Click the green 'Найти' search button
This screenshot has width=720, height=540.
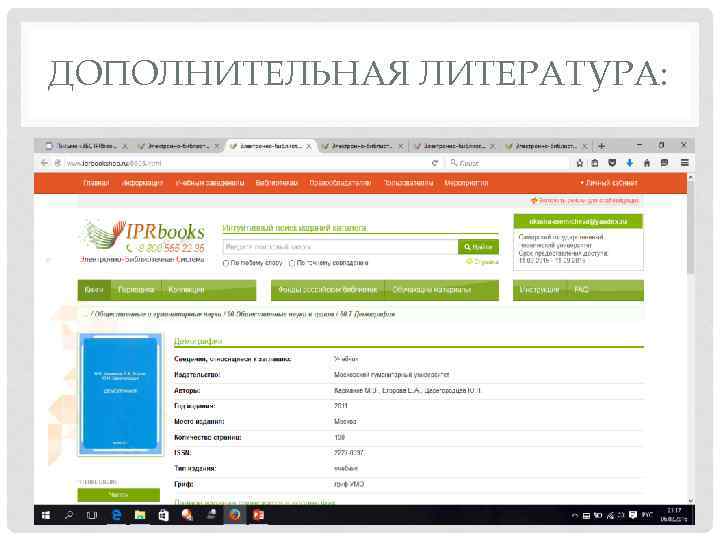click(x=478, y=247)
